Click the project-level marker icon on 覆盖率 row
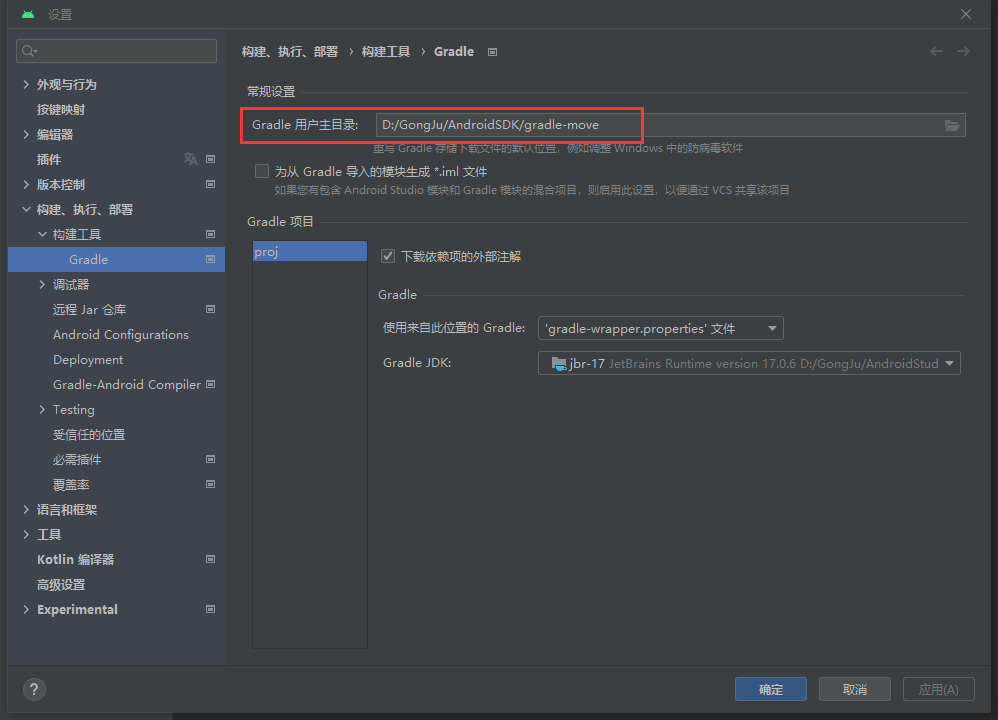Image resolution: width=998 pixels, height=720 pixels. 211,484
